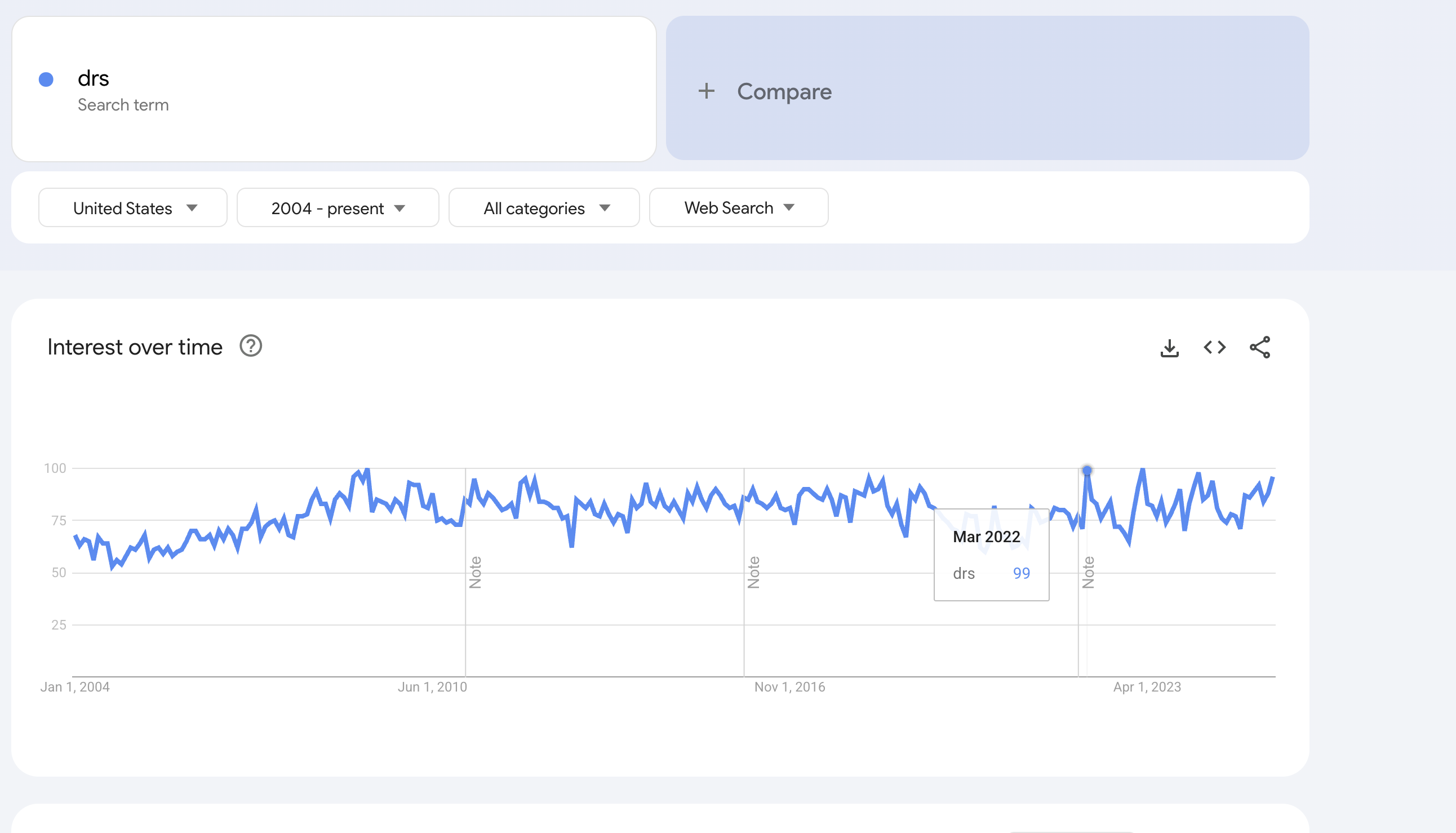Viewport: 1456px width, 833px height.
Task: Open the All categories dropdown
Action: (x=544, y=207)
